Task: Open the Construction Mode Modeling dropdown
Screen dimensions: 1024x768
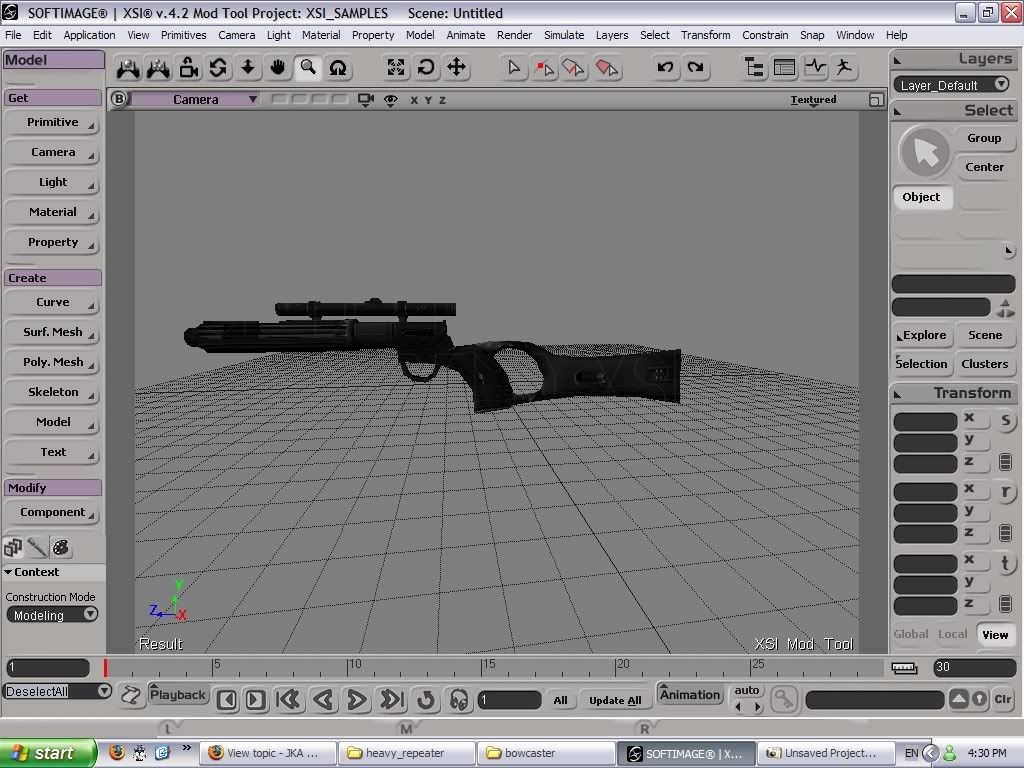Action: pyautogui.click(x=52, y=615)
